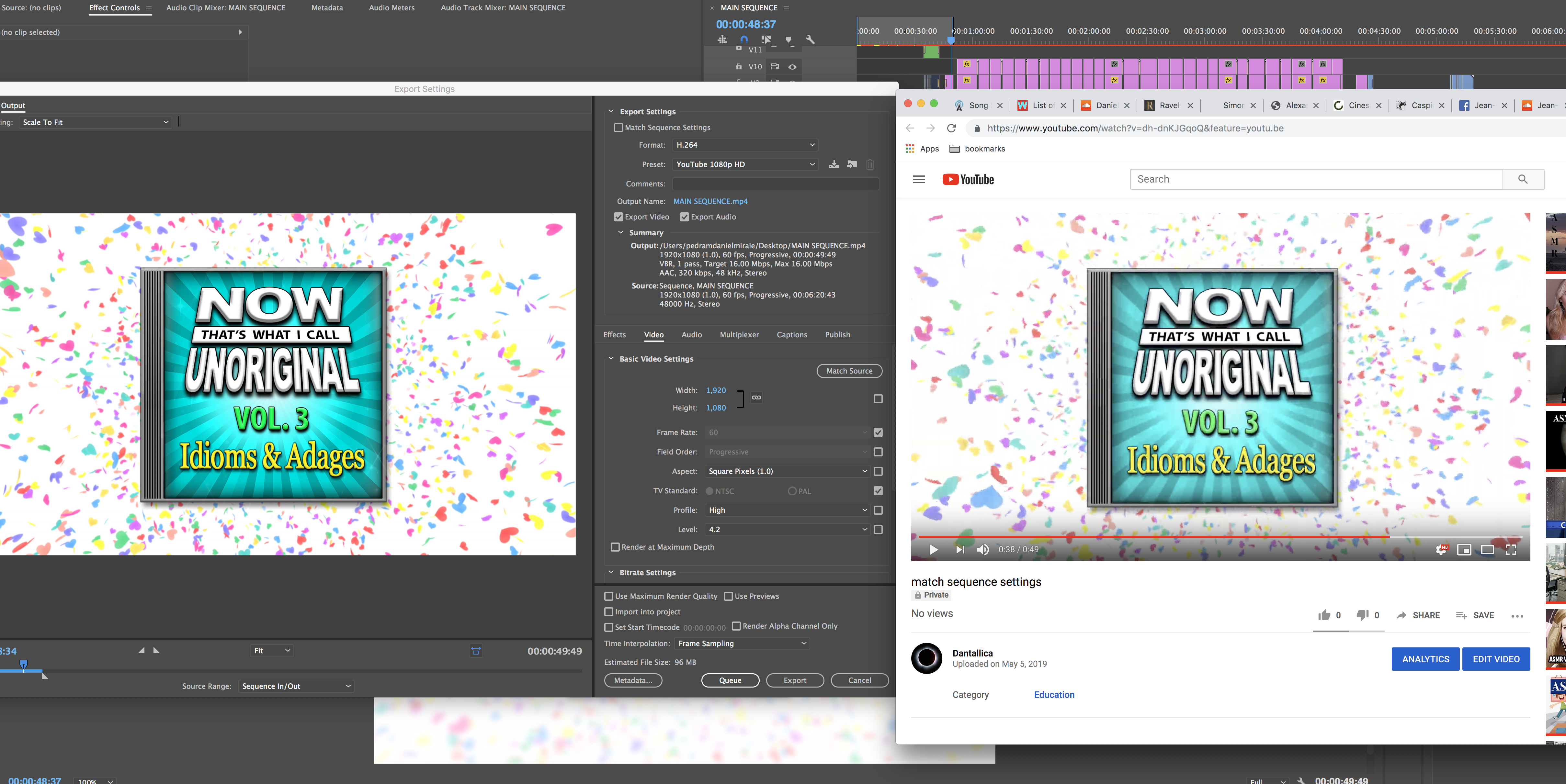Switch to the Audio Meters panel tab
The image size is (1566, 784).
click(x=391, y=8)
